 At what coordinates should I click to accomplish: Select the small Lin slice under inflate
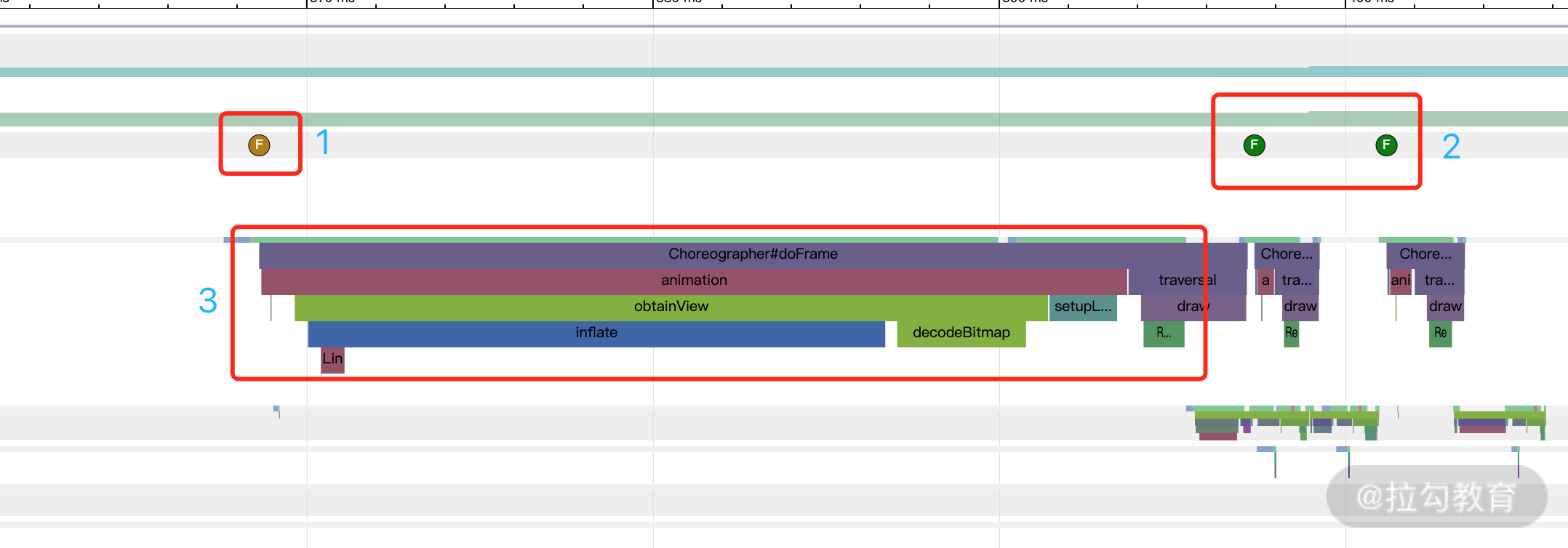[x=332, y=359]
